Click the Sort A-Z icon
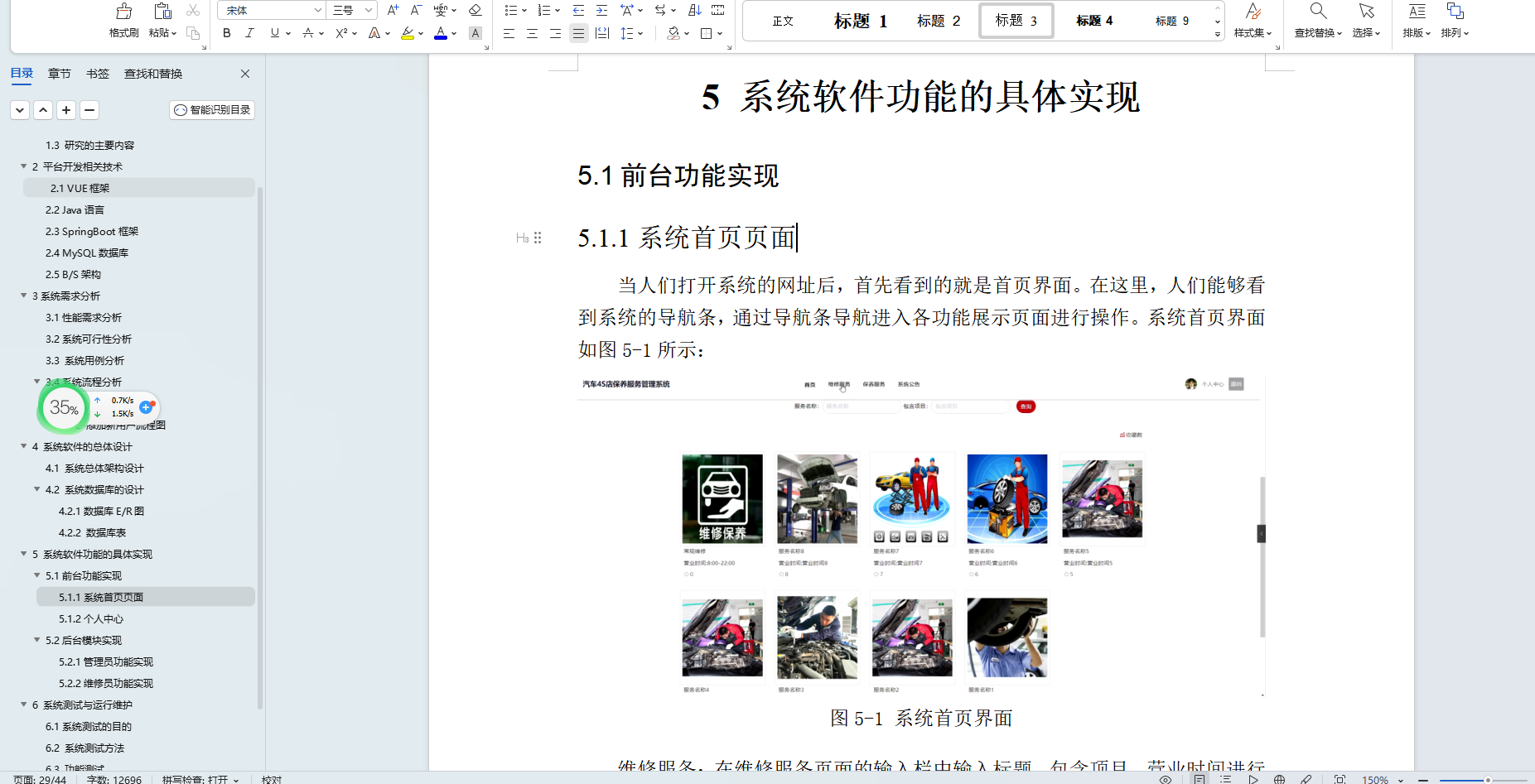Screen dimensions: 1535x784 point(694,10)
